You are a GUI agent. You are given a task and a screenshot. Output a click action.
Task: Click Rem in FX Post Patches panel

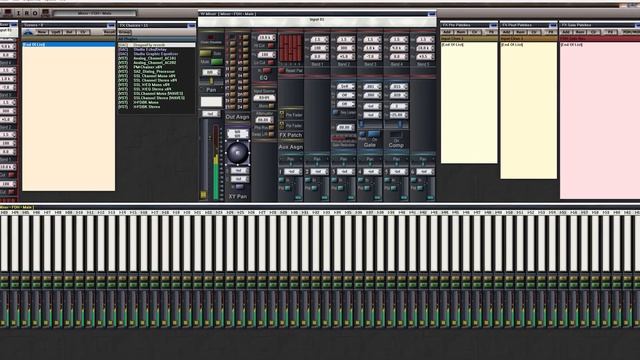point(520,32)
